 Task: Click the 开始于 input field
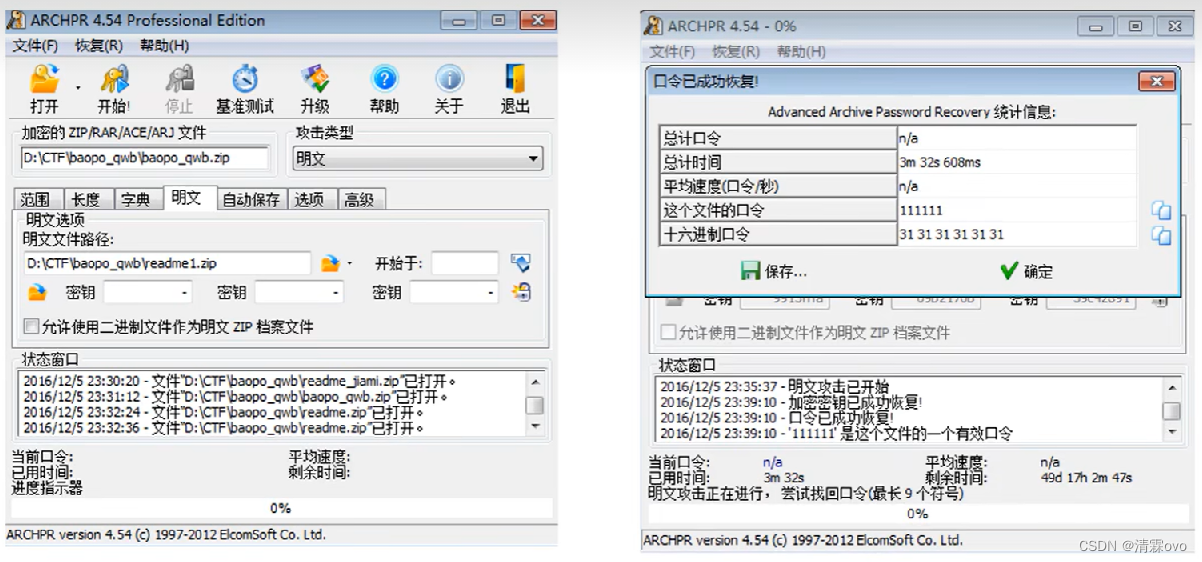465,263
